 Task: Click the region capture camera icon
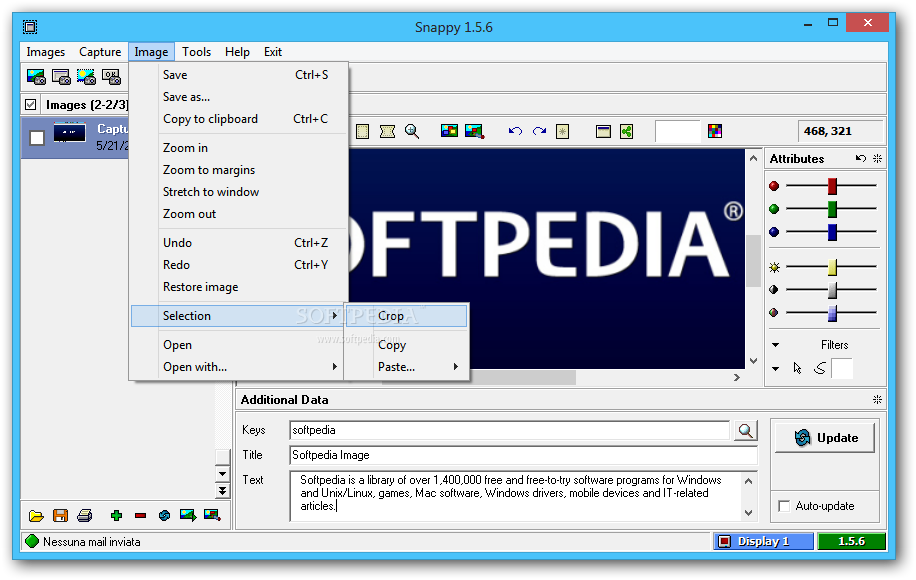click(x=86, y=77)
